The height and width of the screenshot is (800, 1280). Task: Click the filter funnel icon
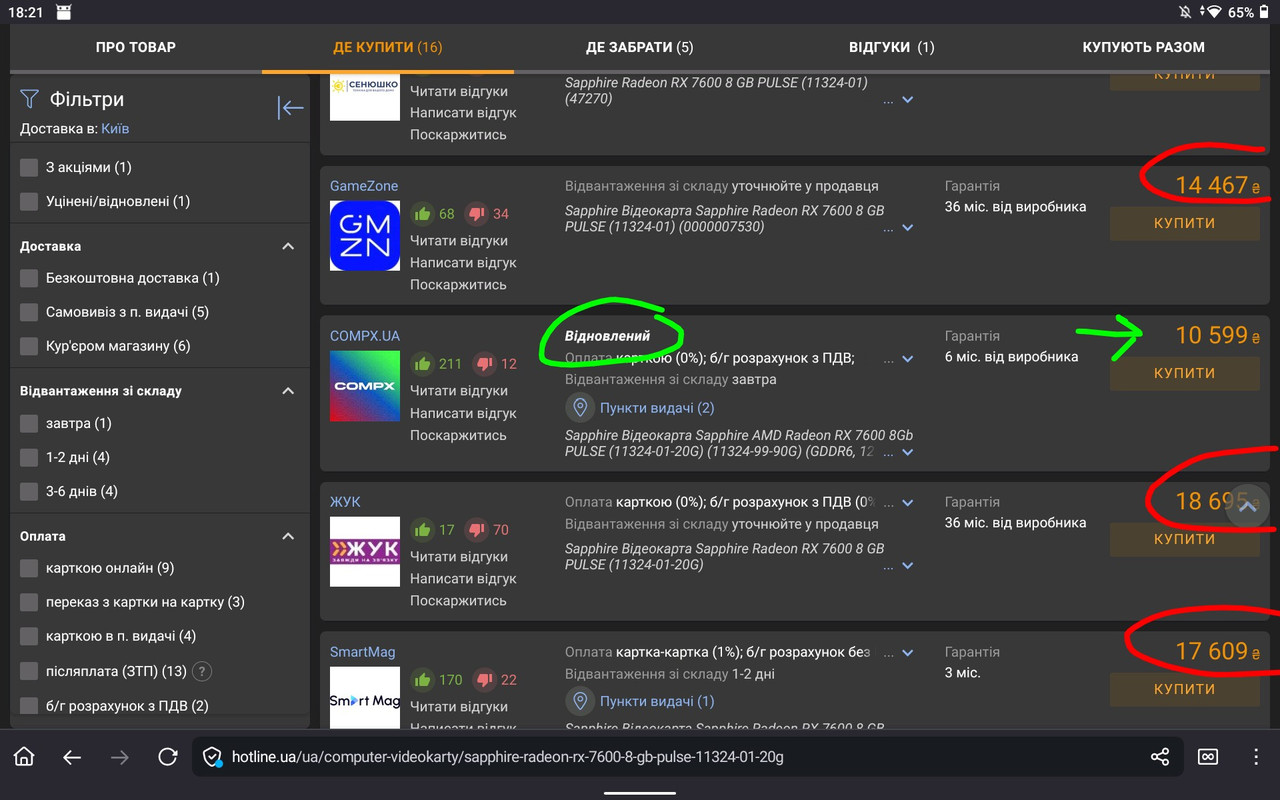pos(30,99)
